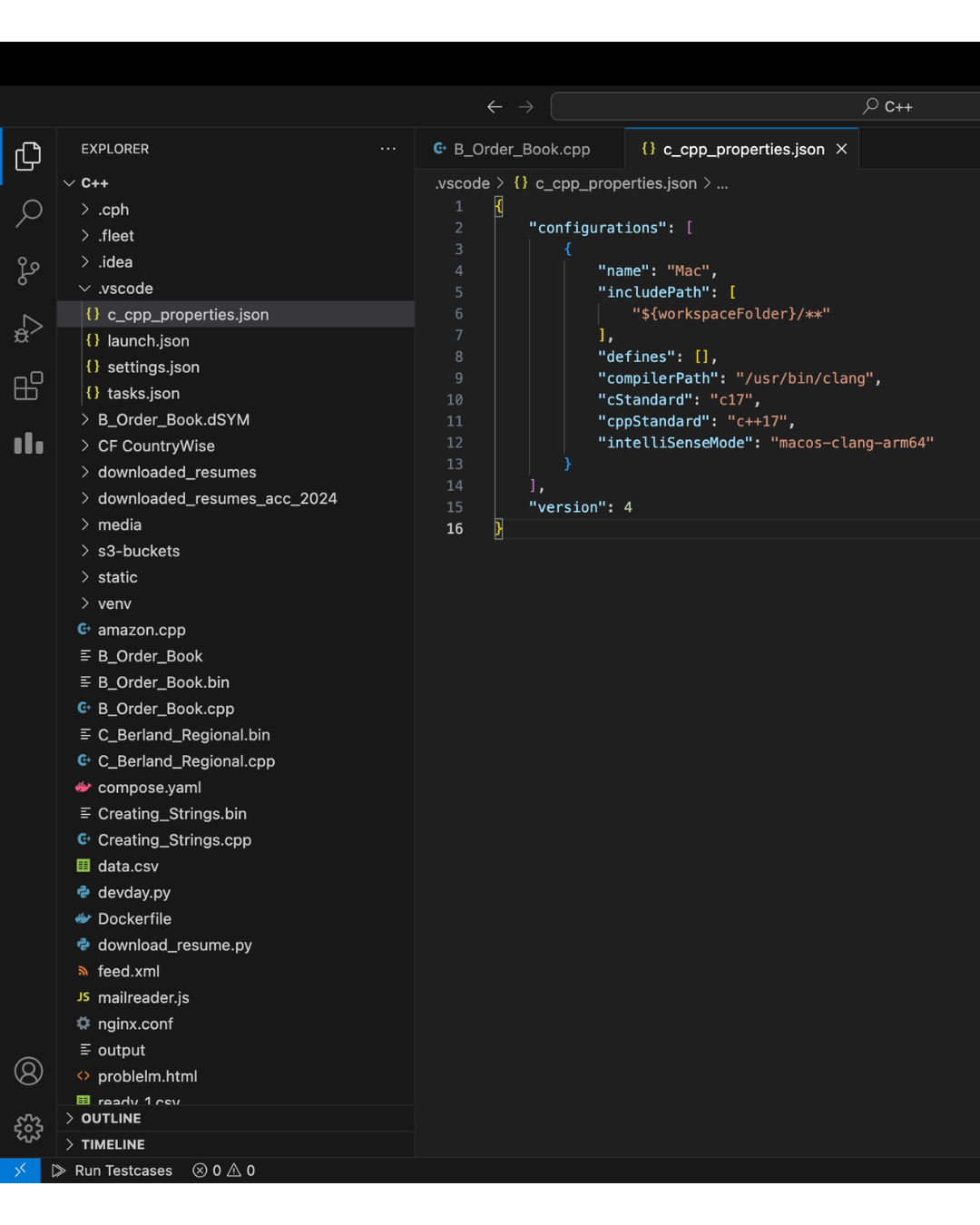
Task: Expand the TIMELINE section
Action: pos(236,1145)
